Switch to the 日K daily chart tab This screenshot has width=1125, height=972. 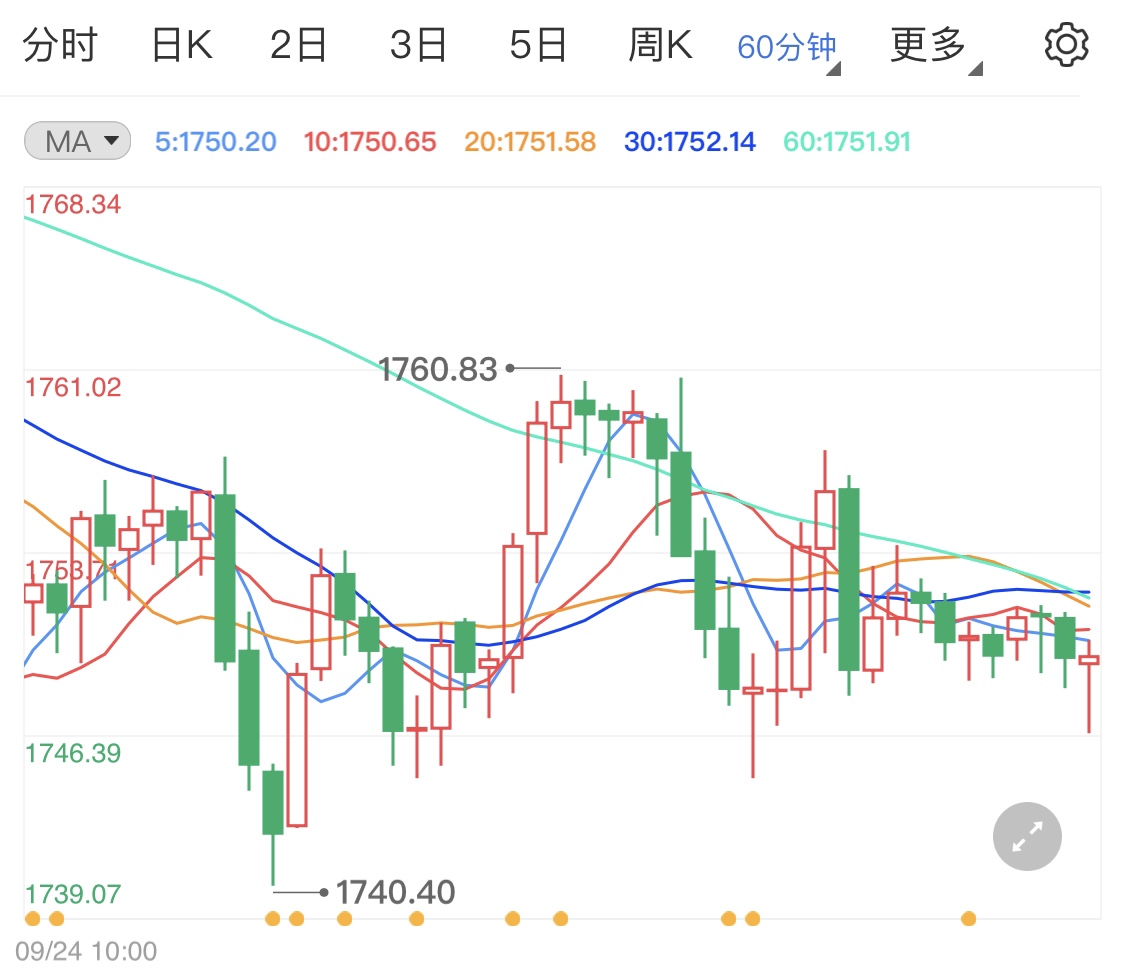180,44
